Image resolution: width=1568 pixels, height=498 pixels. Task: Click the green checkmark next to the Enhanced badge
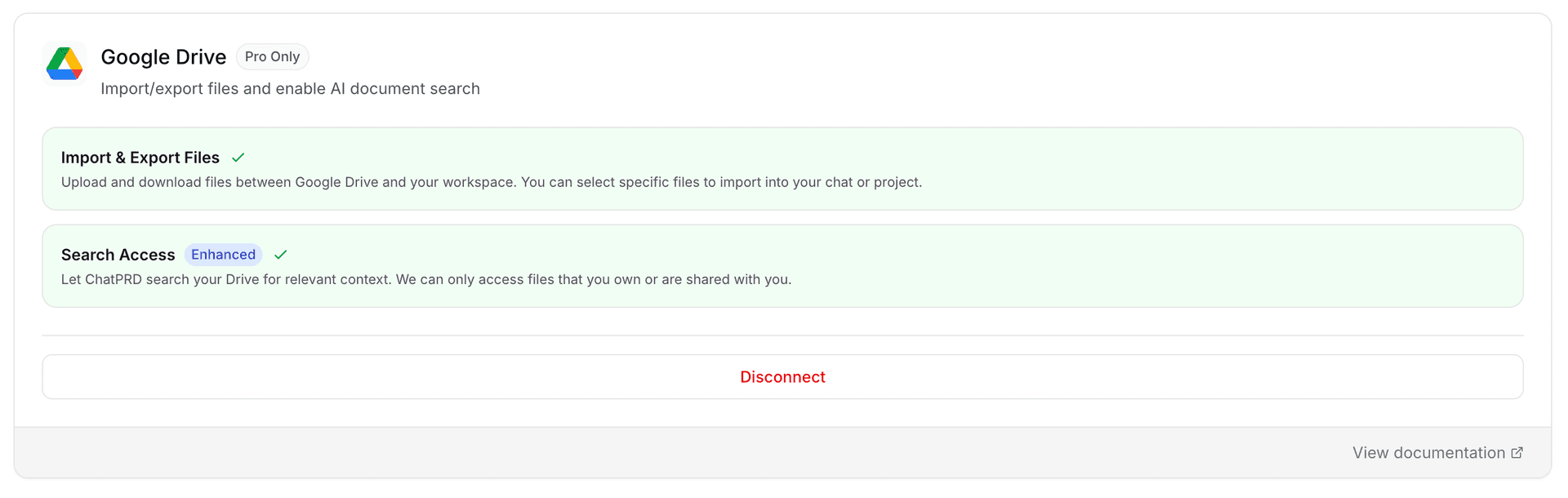(281, 255)
